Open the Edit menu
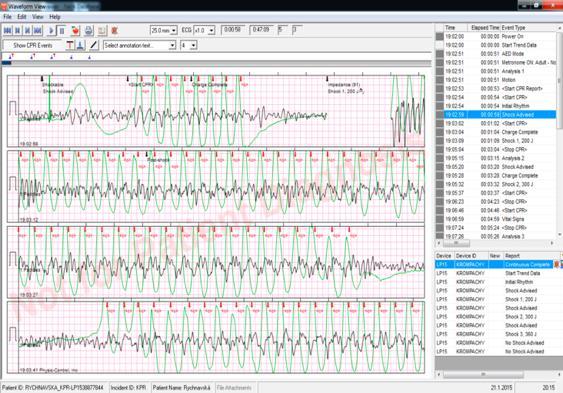This screenshot has height=393, width=563. [22, 17]
